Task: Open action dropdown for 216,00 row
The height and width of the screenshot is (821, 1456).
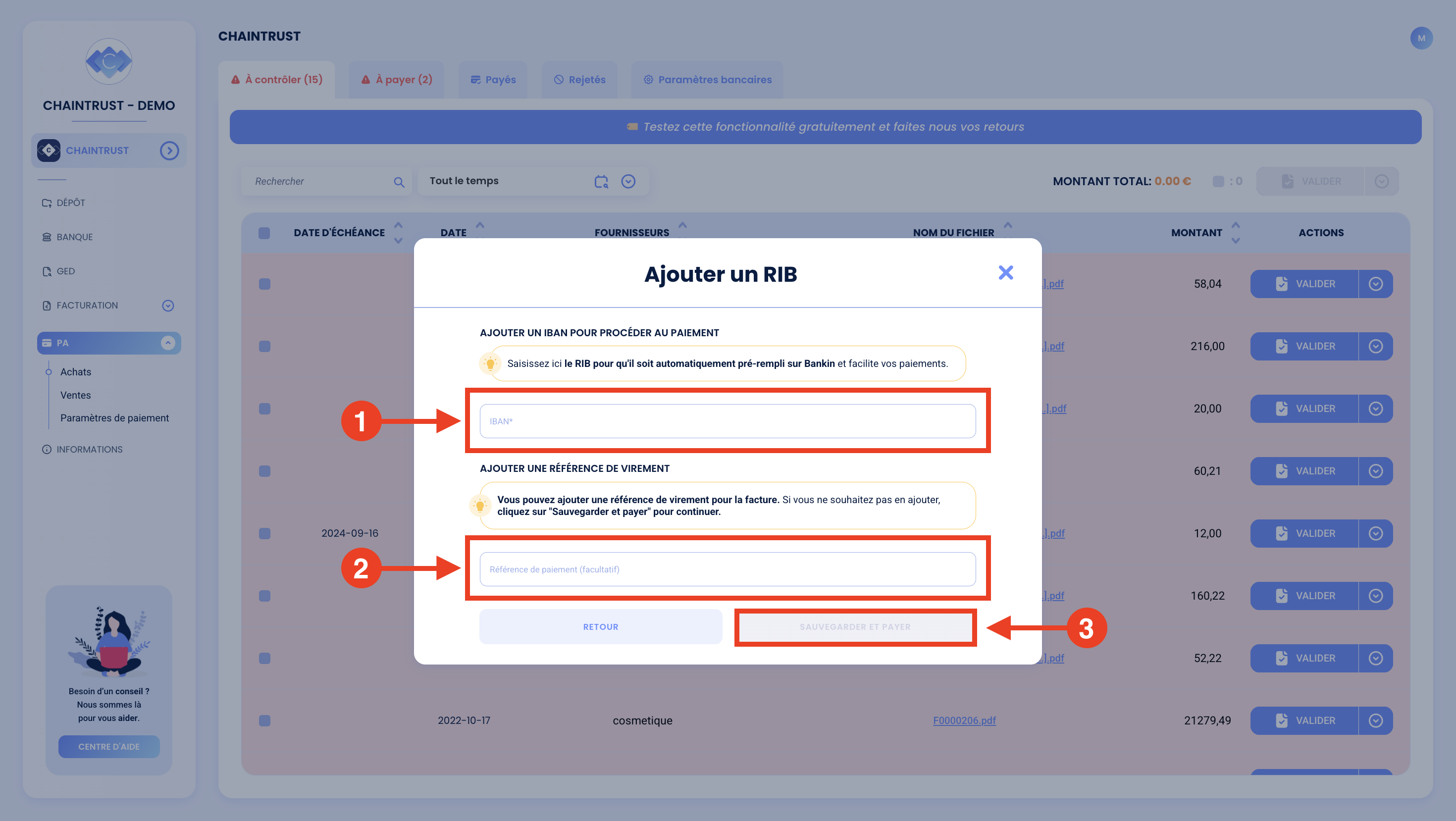Action: 1376,346
